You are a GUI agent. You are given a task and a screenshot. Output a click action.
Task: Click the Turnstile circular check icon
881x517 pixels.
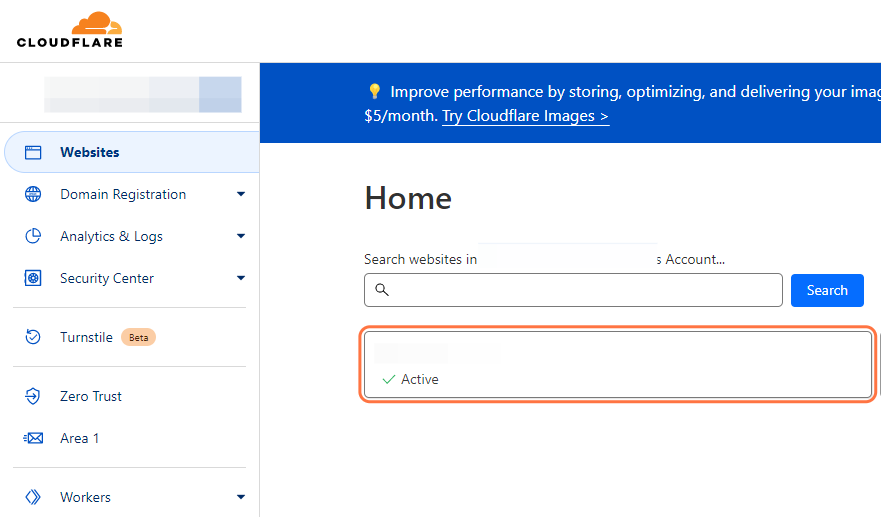33,338
